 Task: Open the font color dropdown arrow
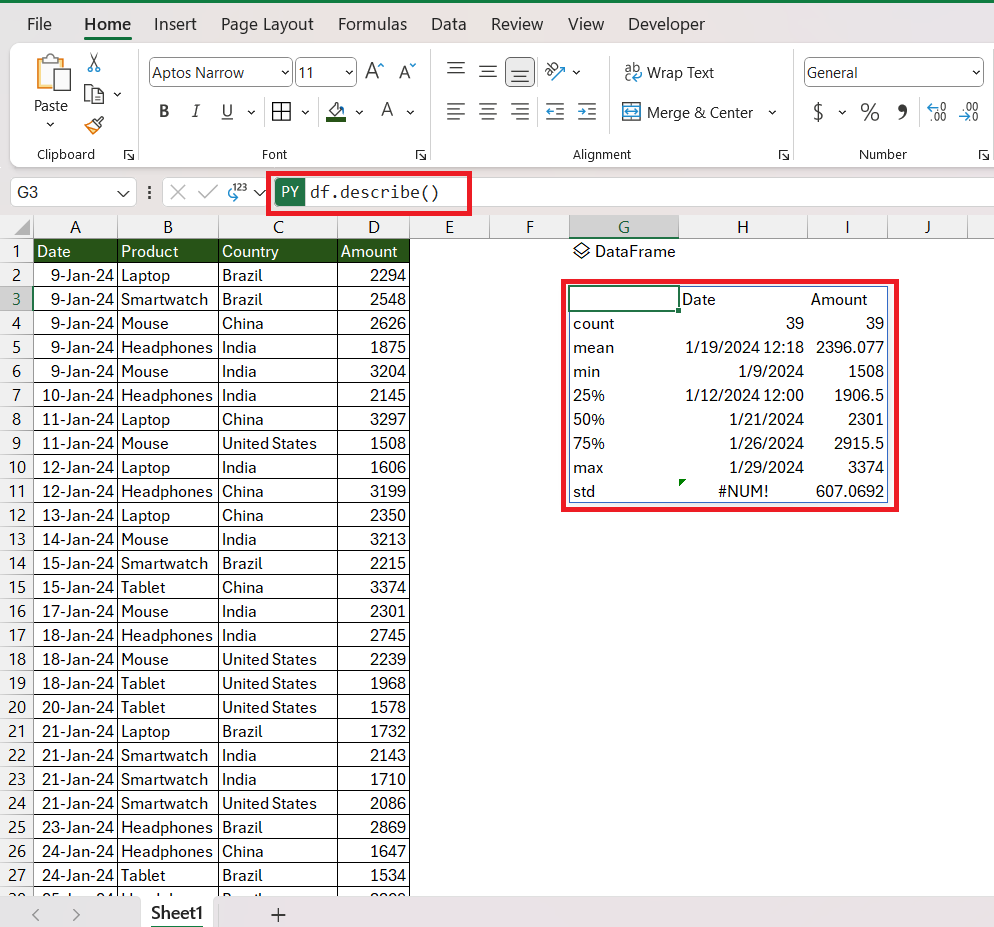[410, 112]
